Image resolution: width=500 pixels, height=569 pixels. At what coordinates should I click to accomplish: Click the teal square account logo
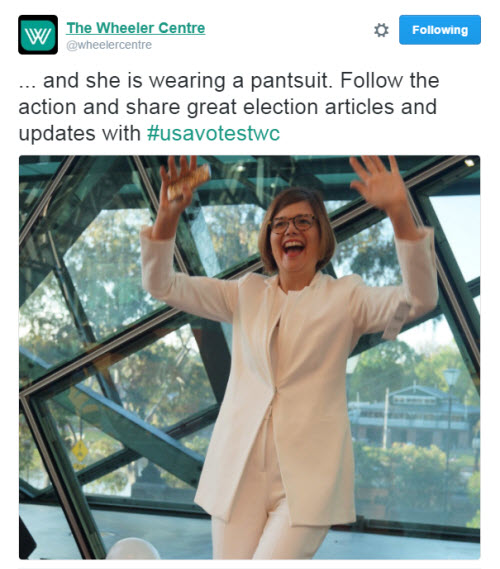click(38, 35)
